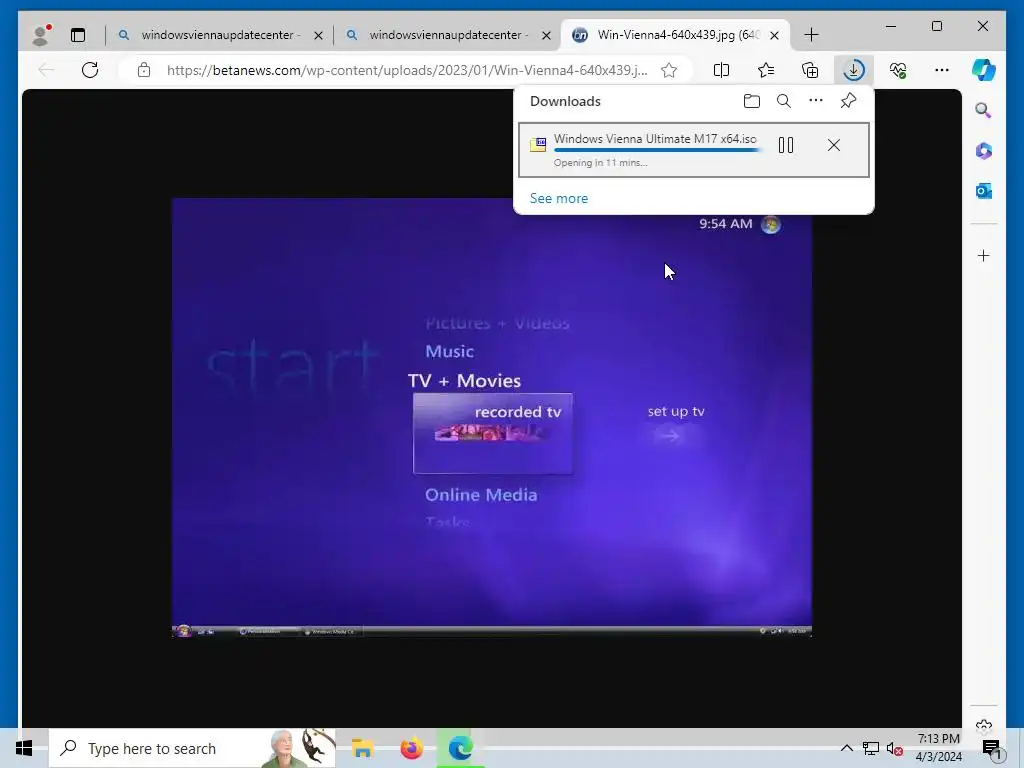The width and height of the screenshot is (1024, 768).
Task: Open the Windows Start menu
Action: coord(24,748)
